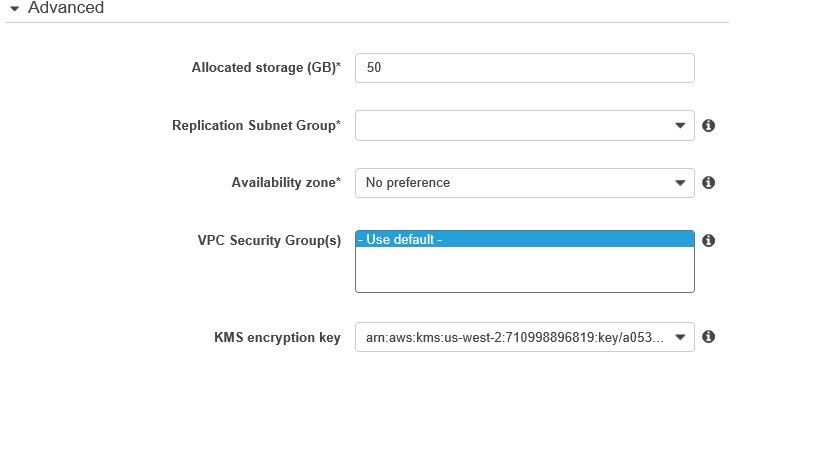Click the arrow on Availability zone dropdown
The height and width of the screenshot is (460, 819).
point(680,183)
